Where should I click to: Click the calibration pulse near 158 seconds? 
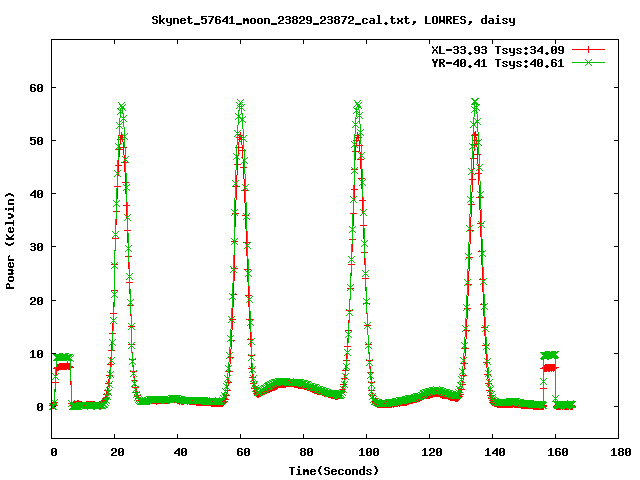click(x=549, y=362)
